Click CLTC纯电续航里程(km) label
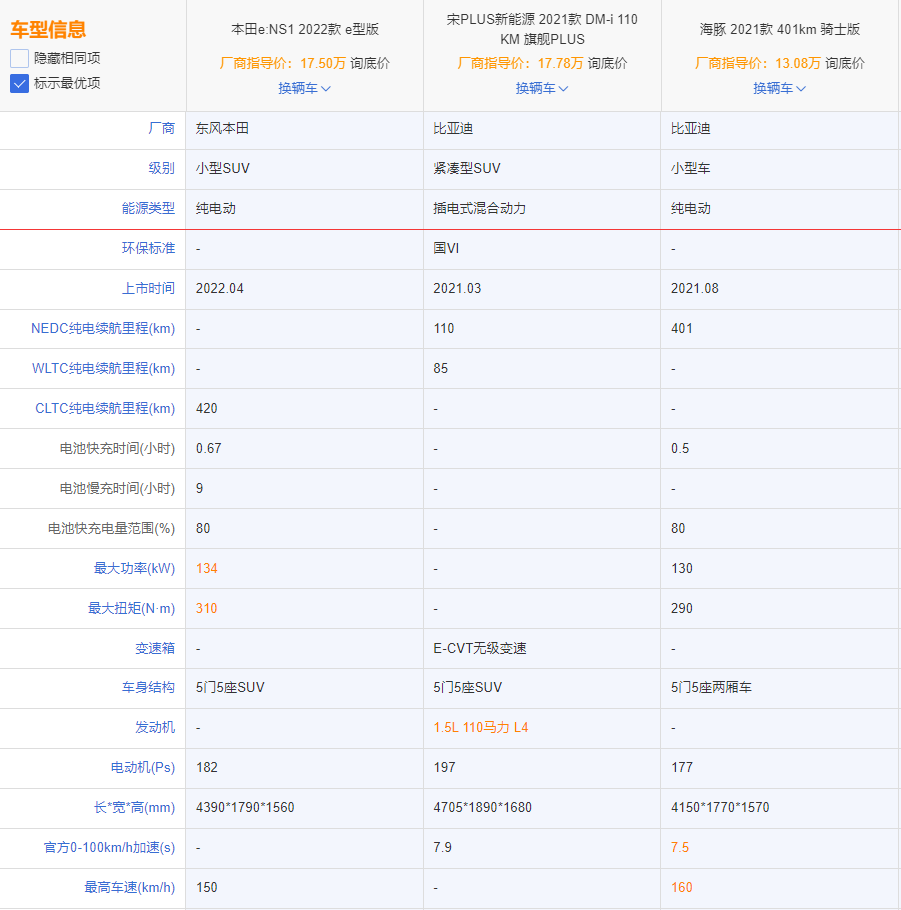Screen dimensions: 901x910 click(105, 409)
